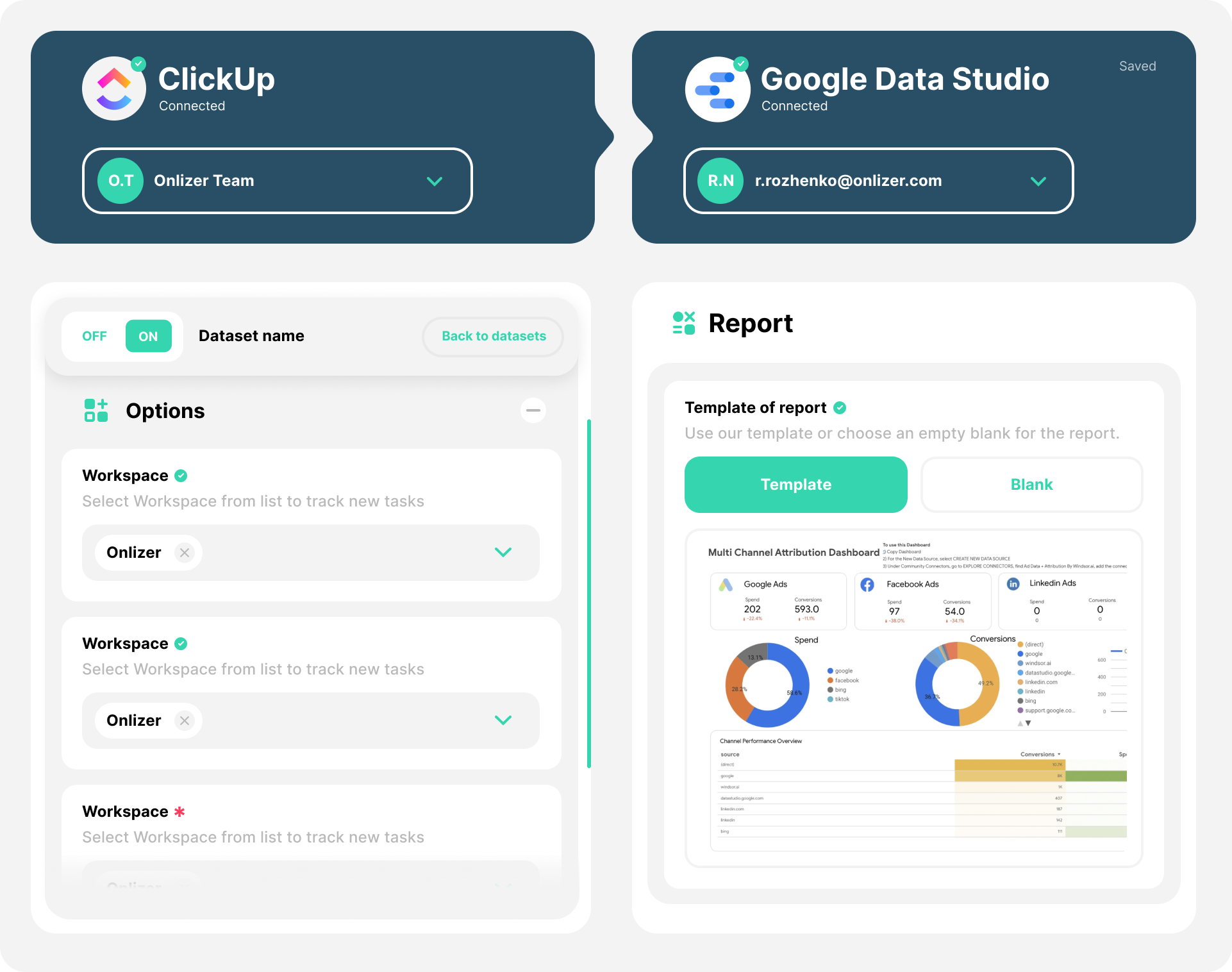Click the Back to datasets button
The image size is (1232, 972).
coord(492,336)
